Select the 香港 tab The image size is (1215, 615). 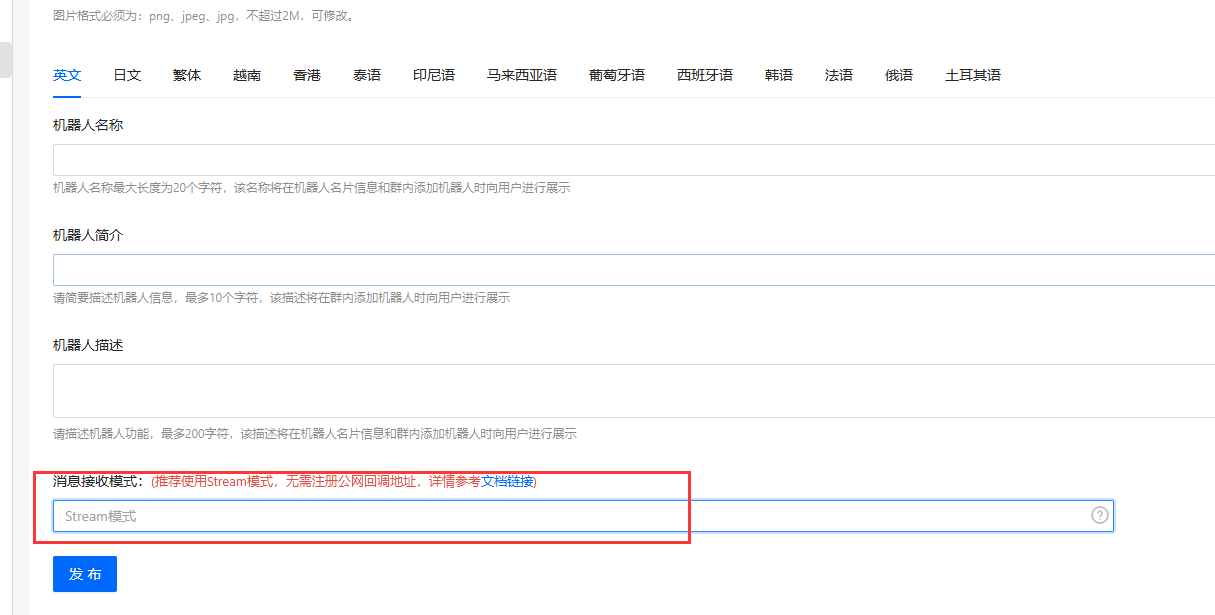(307, 75)
